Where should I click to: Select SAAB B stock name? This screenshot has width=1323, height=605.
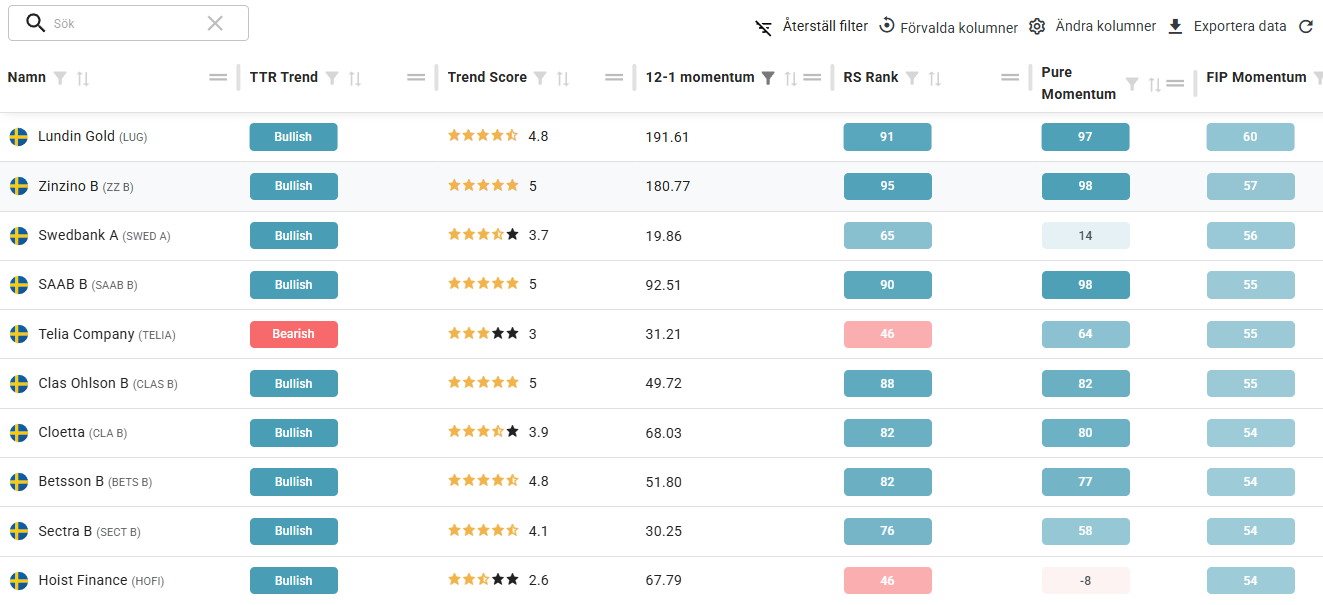point(62,285)
